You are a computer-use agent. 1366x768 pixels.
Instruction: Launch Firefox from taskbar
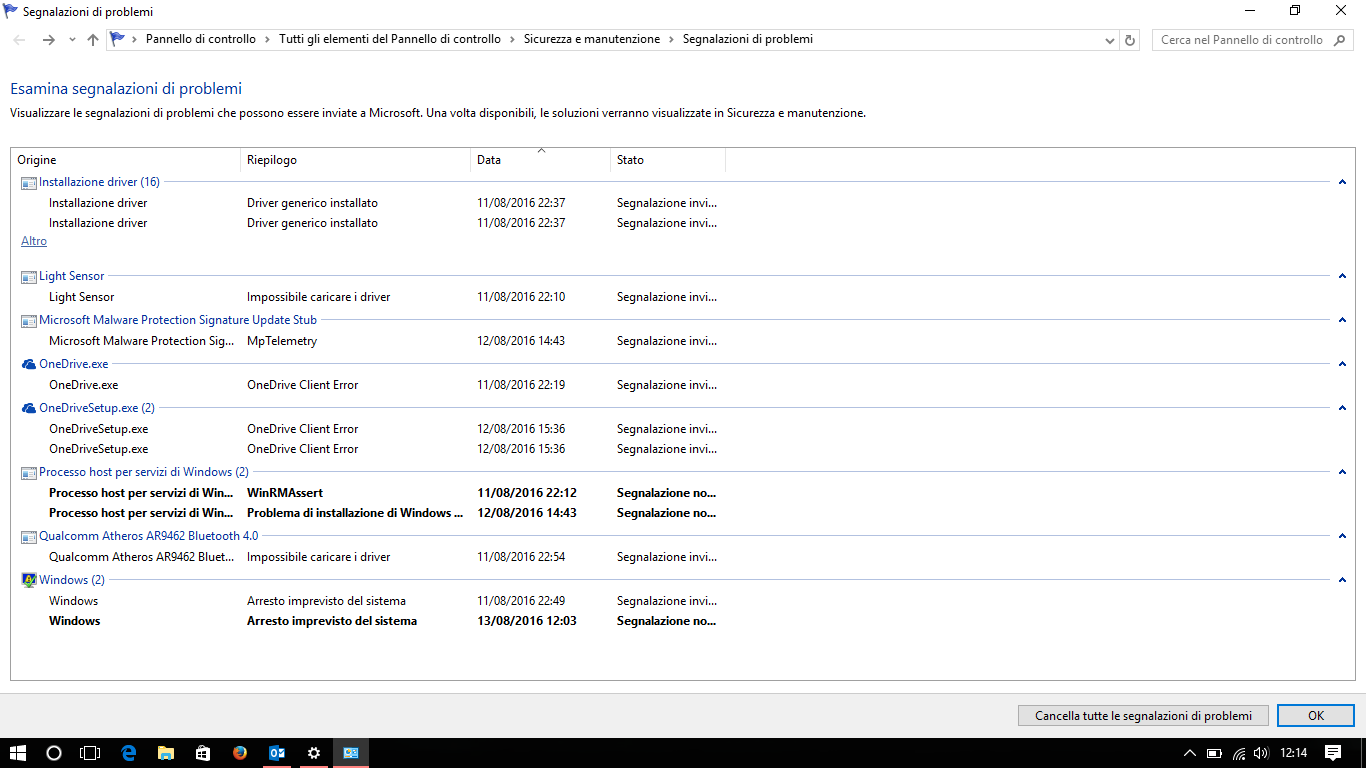click(x=240, y=753)
